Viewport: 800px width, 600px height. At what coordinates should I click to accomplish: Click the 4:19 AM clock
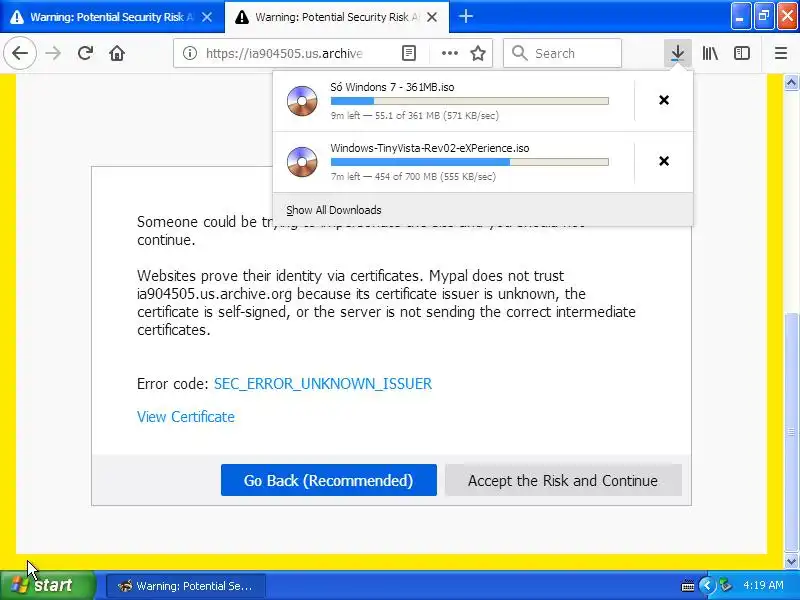coord(763,585)
